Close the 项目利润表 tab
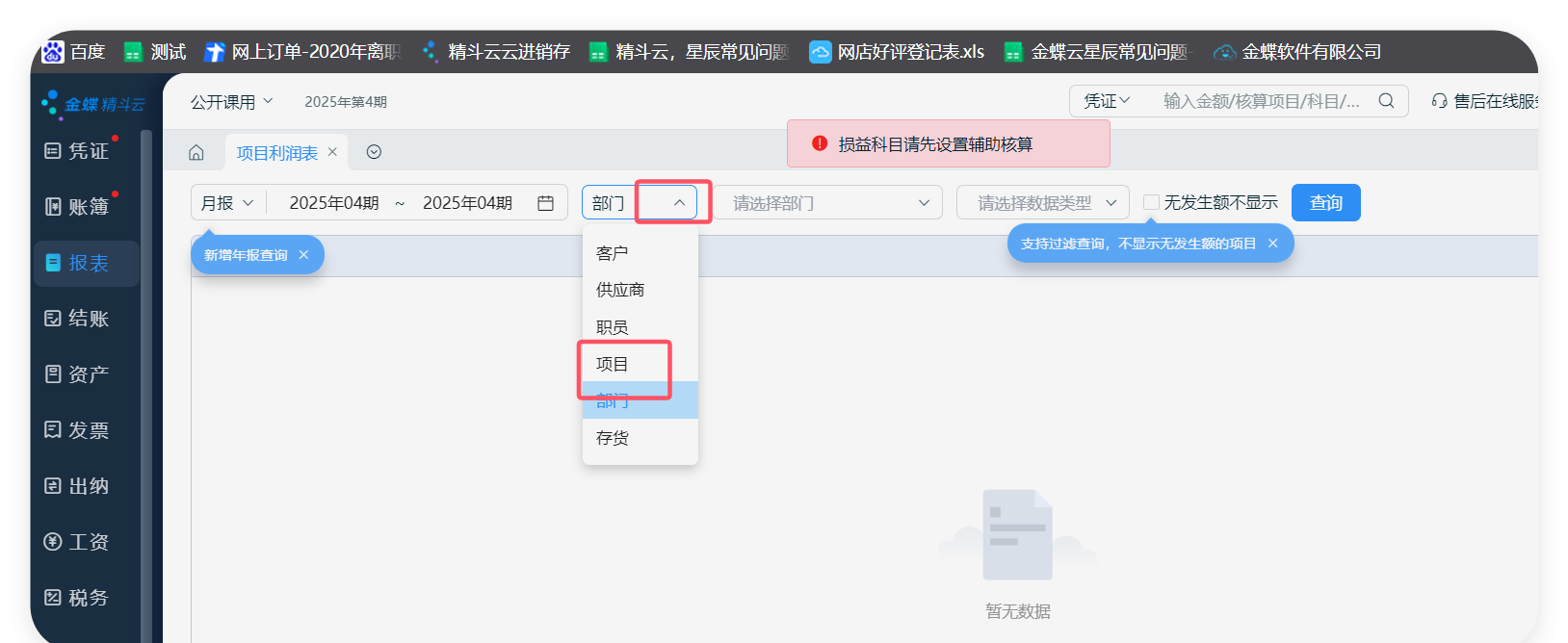This screenshot has width=1568, height=643. (x=332, y=152)
